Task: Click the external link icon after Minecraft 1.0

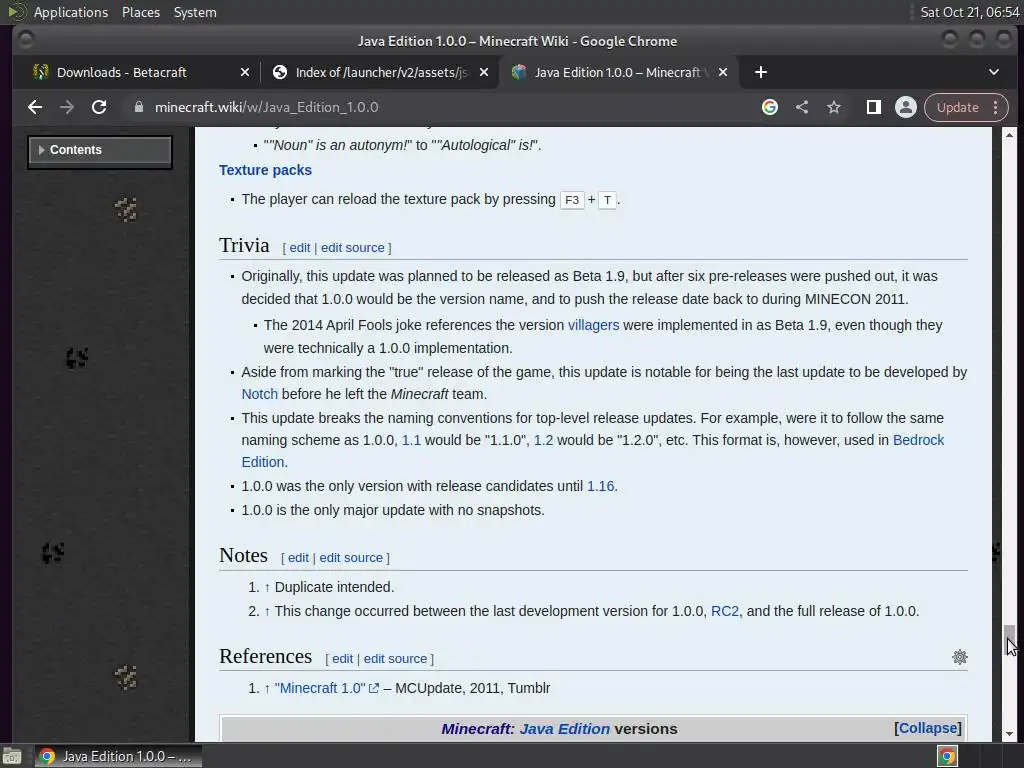Action: click(374, 688)
